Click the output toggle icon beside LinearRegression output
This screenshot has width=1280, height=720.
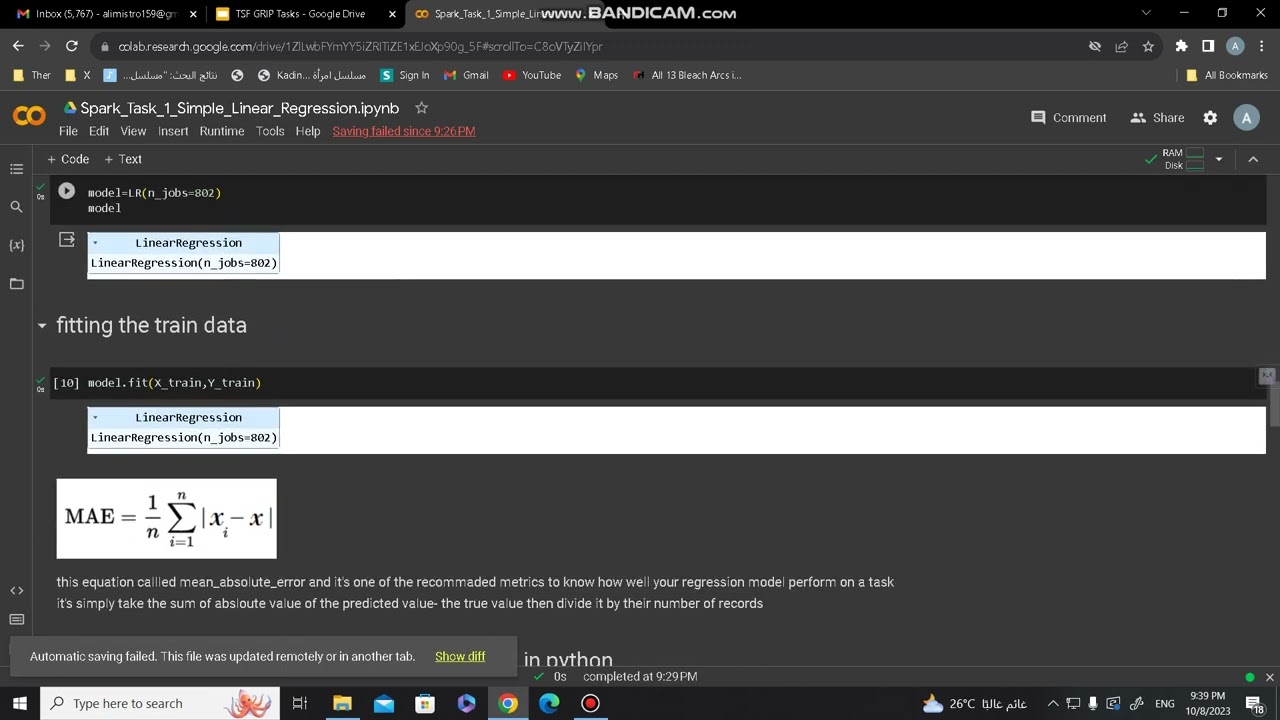coord(66,240)
